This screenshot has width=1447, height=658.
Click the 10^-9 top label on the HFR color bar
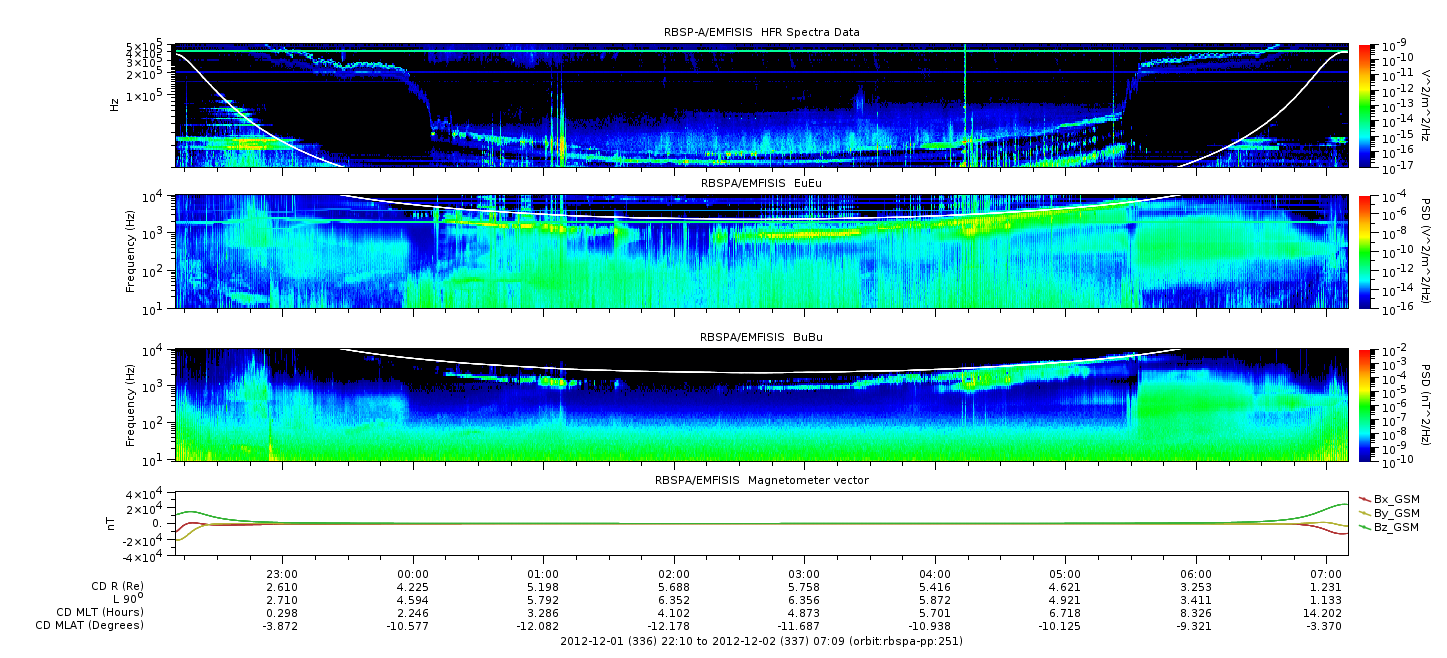[1394, 47]
